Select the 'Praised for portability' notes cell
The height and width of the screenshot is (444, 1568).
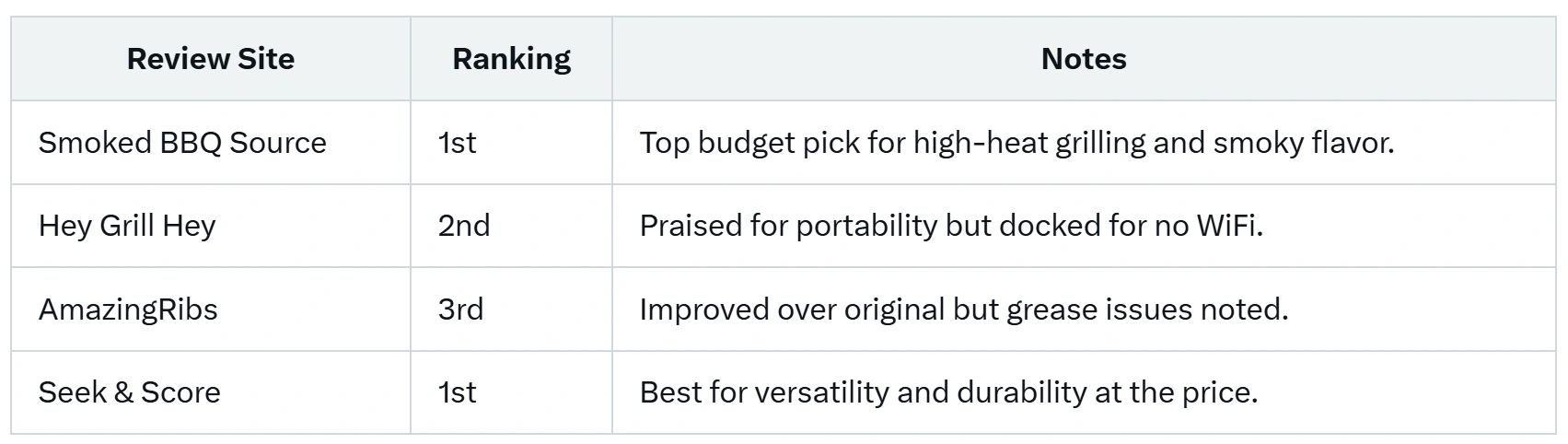(x=951, y=226)
